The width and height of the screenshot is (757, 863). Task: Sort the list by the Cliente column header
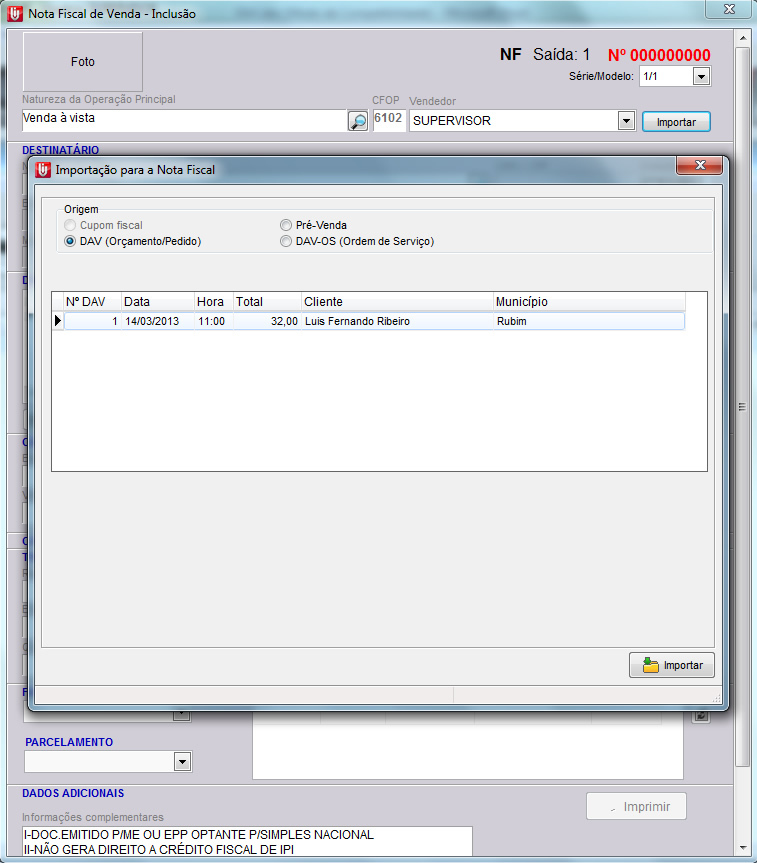tap(396, 302)
